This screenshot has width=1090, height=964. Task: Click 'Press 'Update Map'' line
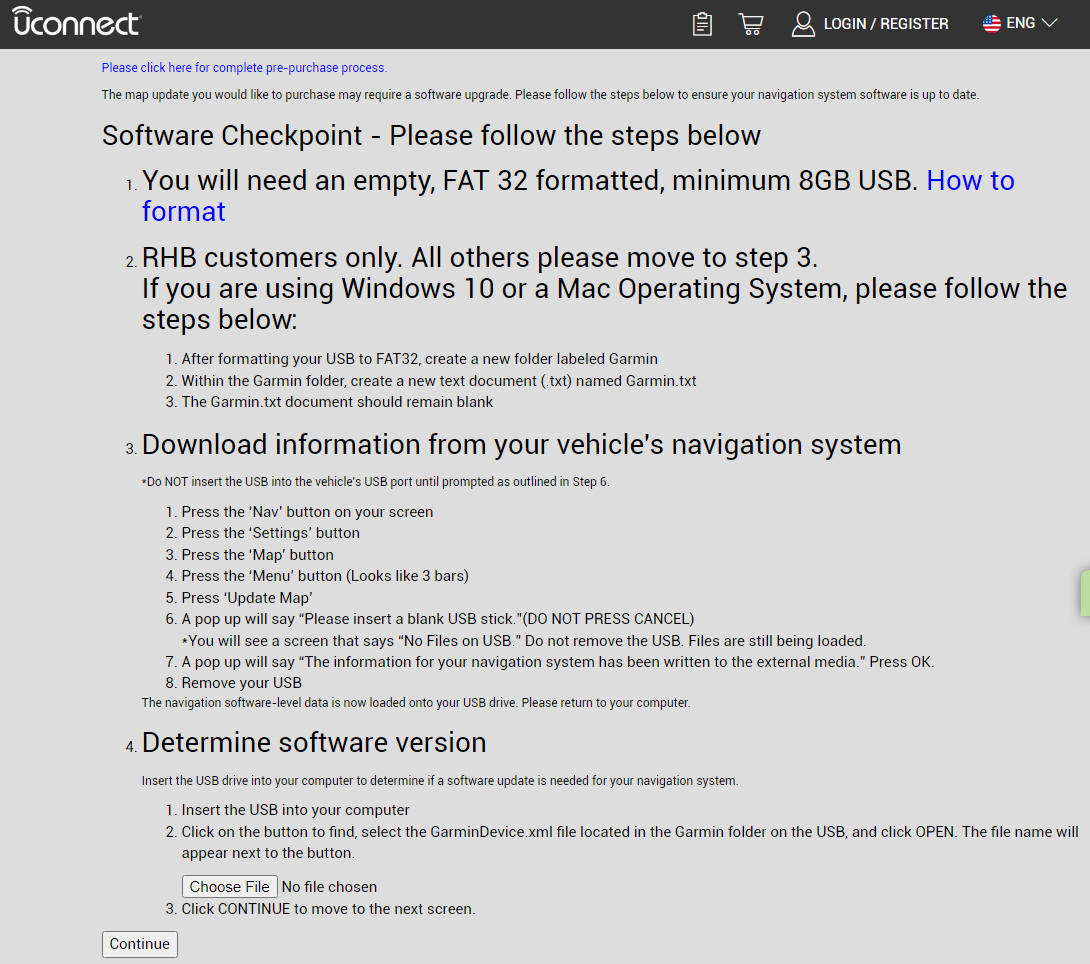tap(247, 598)
